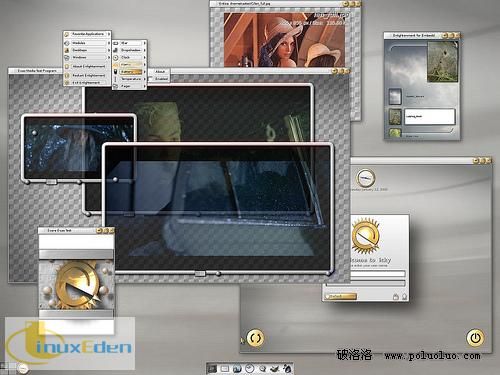Click the dark terminal icon in the bottom dock
This screenshot has height=375, width=500.
(x=212, y=369)
